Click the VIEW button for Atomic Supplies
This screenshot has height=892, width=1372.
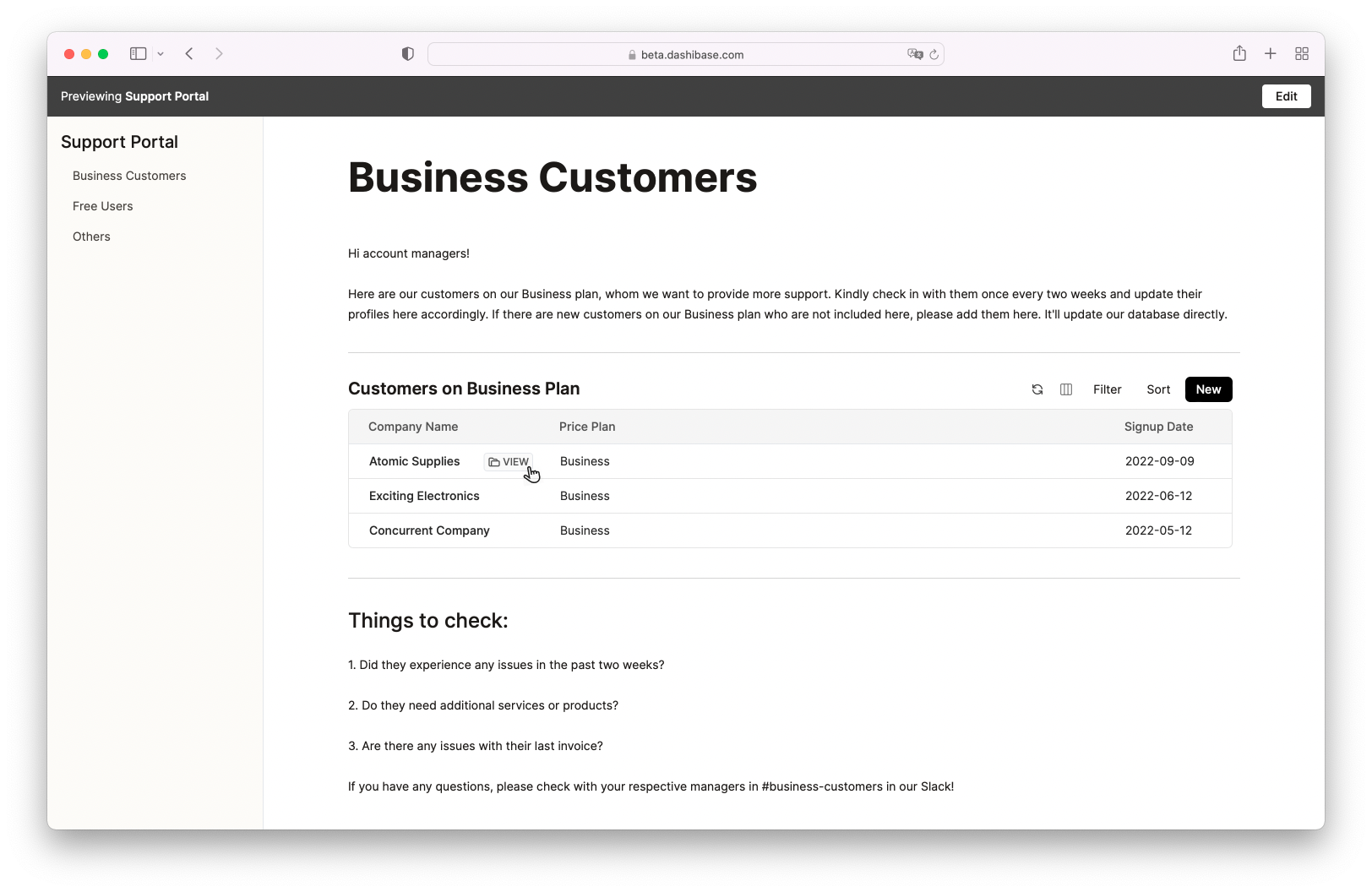click(509, 462)
